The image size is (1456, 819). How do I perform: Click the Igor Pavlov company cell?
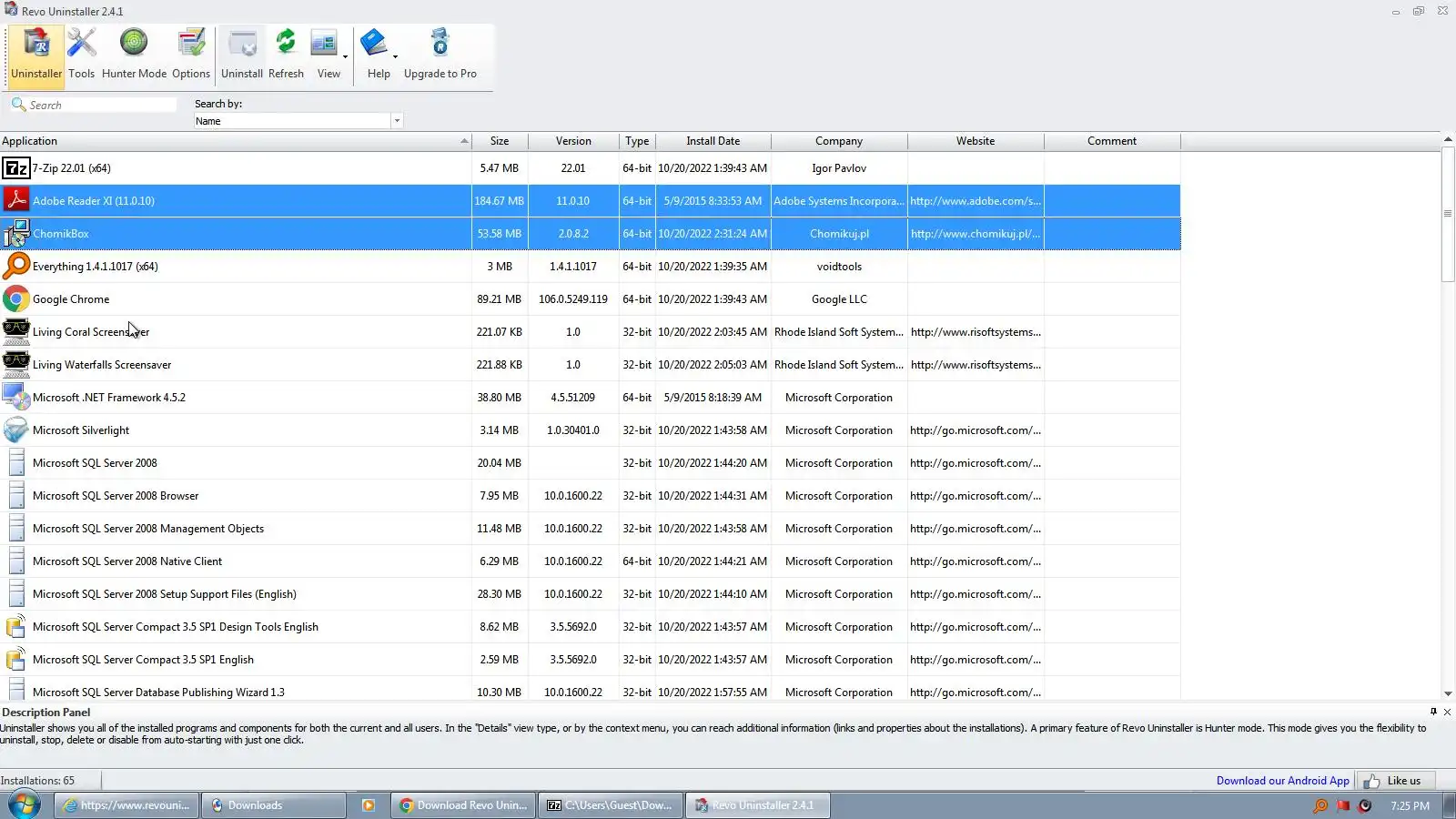(839, 168)
